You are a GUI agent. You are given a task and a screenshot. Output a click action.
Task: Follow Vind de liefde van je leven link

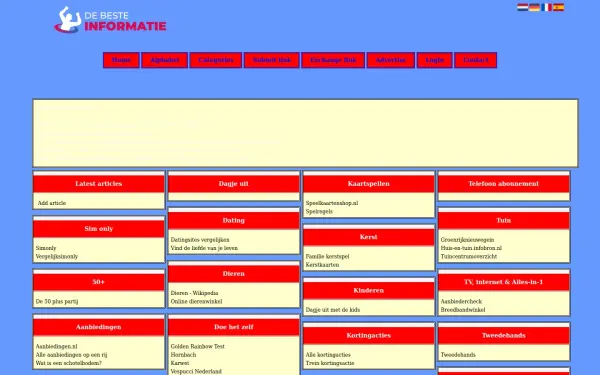[x=204, y=248]
